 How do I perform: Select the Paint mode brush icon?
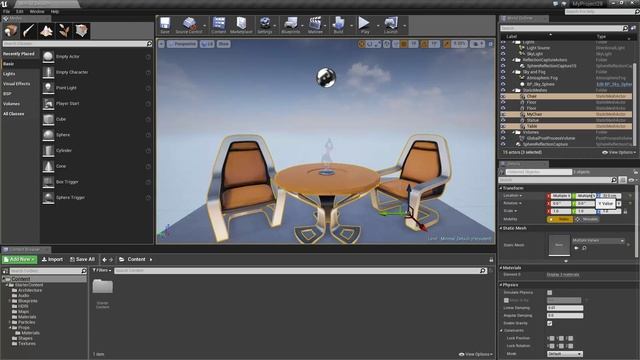coord(29,31)
